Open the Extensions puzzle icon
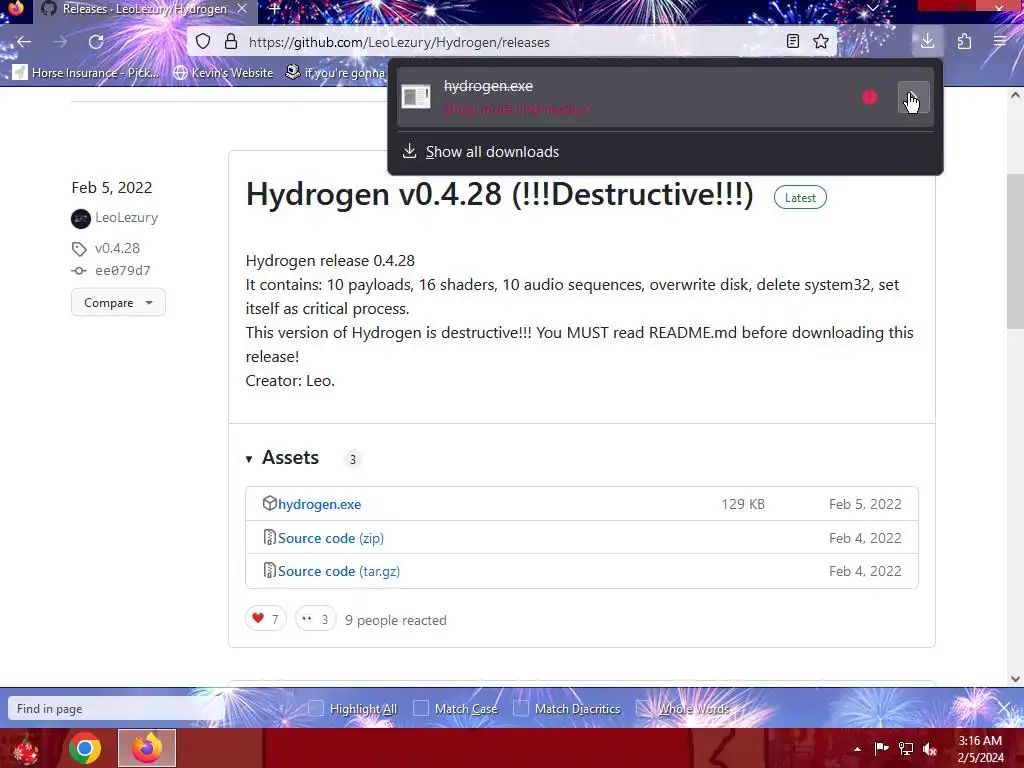The height and width of the screenshot is (768, 1024). coord(964,42)
